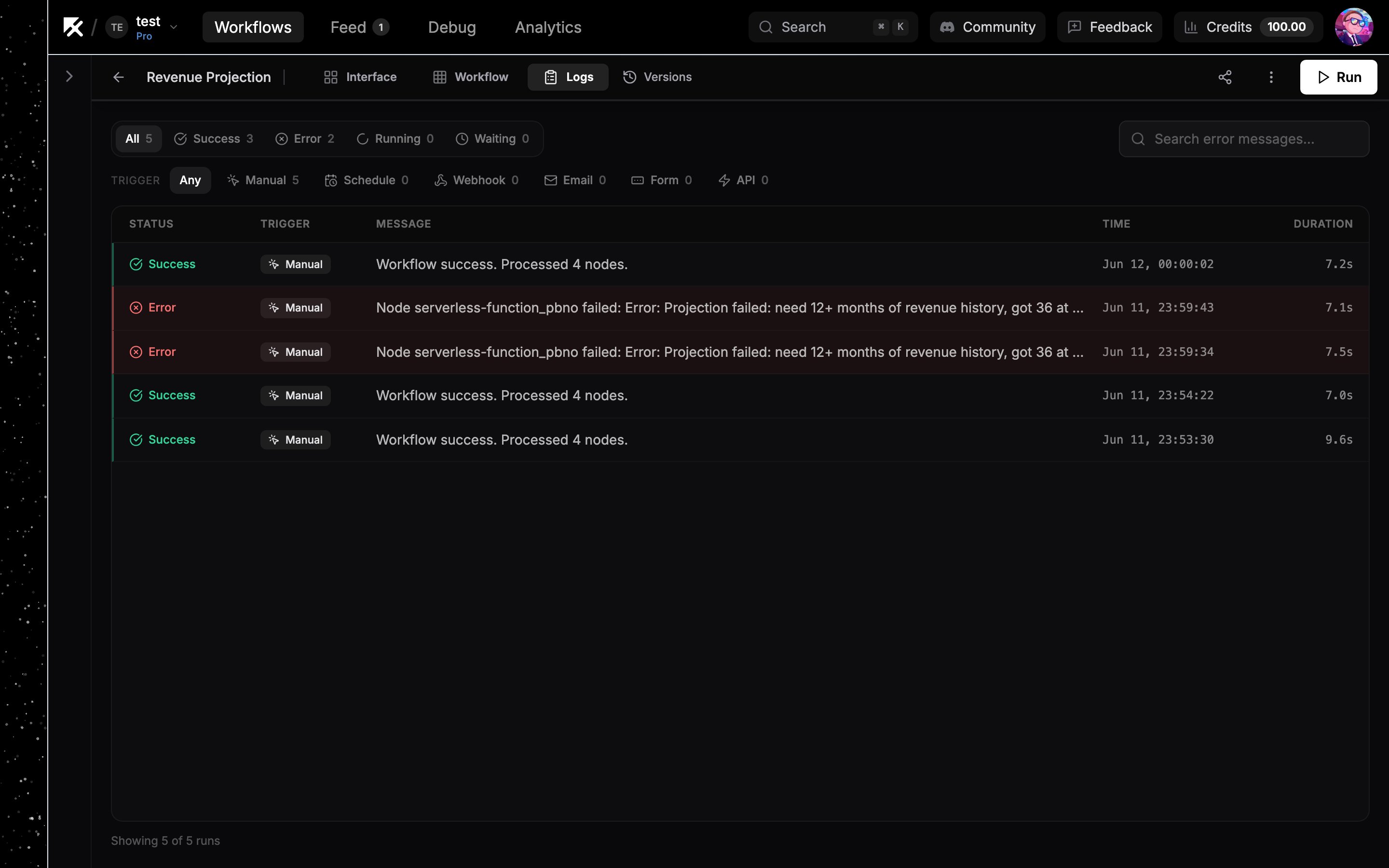
Task: Open the Success run from Jun 12, 00:00:02
Action: 740,264
